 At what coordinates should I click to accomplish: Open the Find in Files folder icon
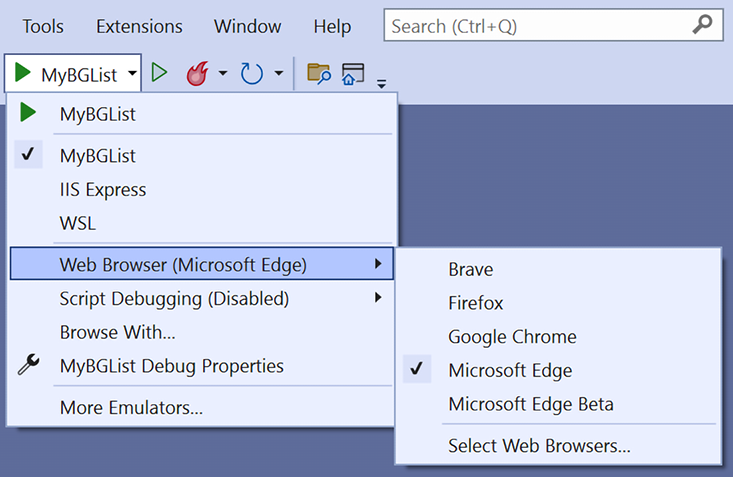tap(319, 73)
